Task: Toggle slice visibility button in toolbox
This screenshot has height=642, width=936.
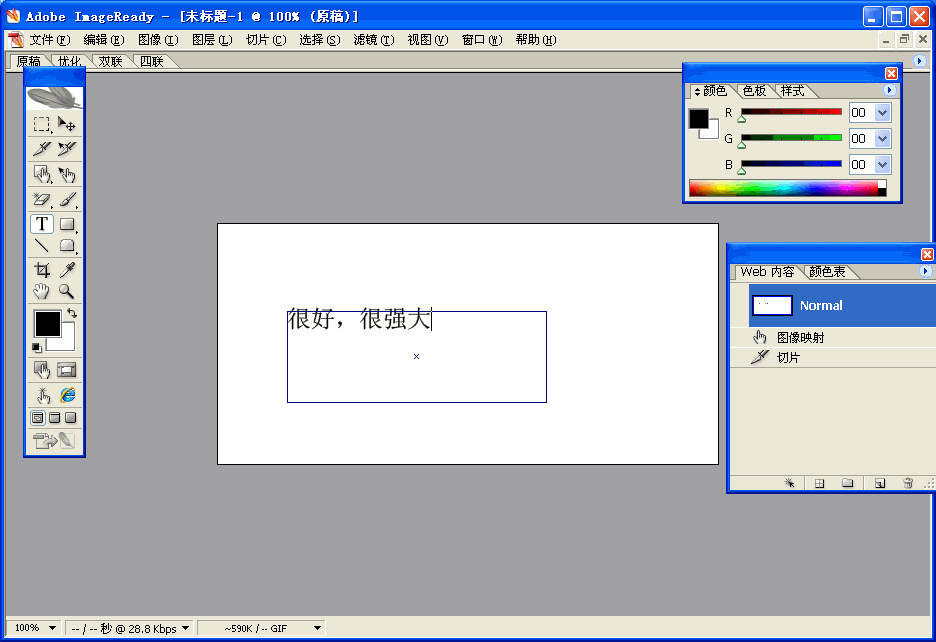Action: (67, 370)
